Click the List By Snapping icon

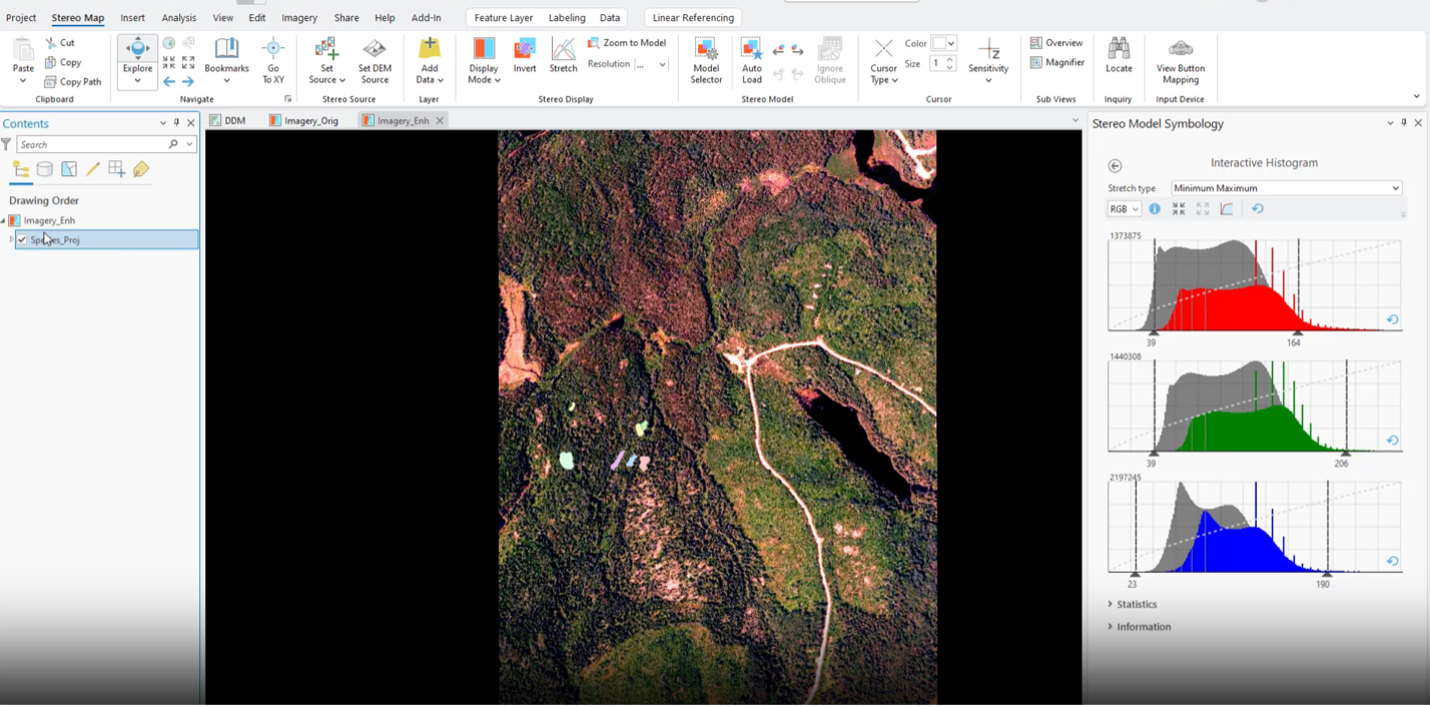[x=117, y=169]
